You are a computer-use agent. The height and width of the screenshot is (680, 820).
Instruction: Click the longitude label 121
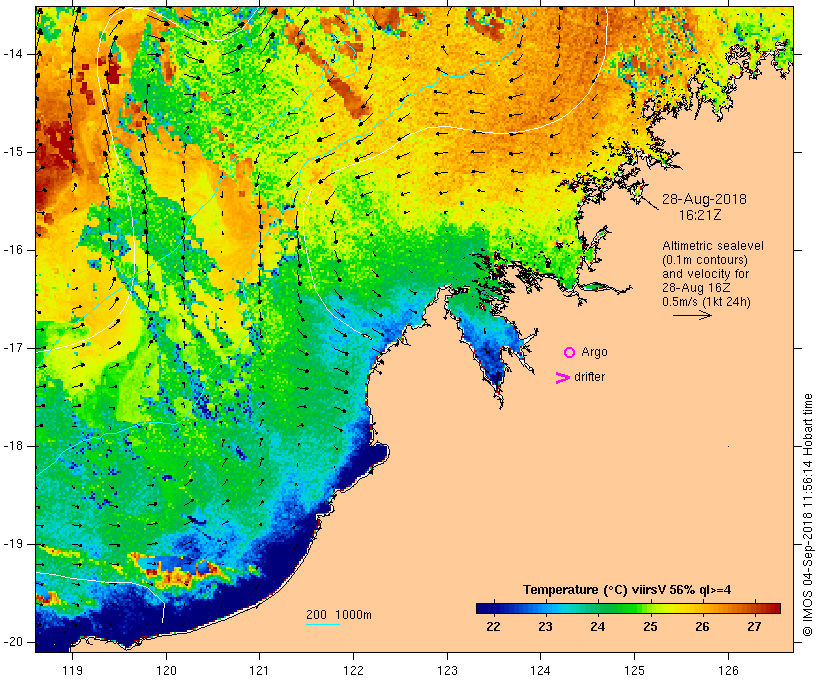pos(259,670)
